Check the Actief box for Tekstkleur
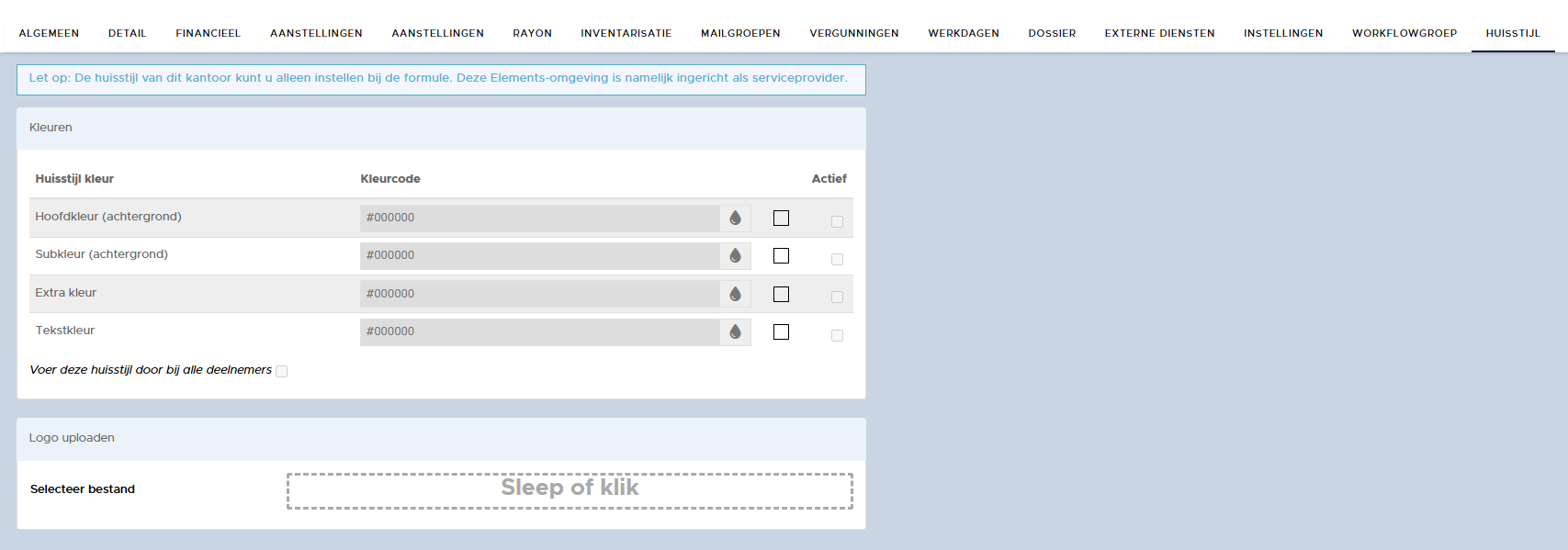The image size is (1568, 550). pos(837,336)
